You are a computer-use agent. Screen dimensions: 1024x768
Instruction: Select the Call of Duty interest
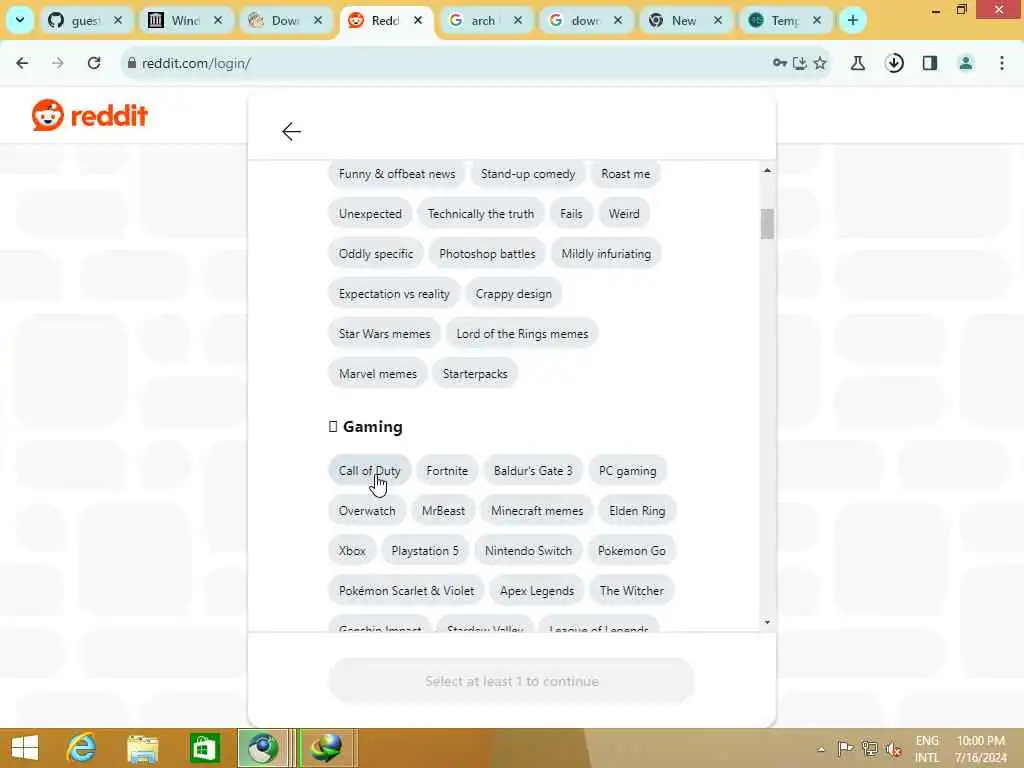click(x=370, y=471)
